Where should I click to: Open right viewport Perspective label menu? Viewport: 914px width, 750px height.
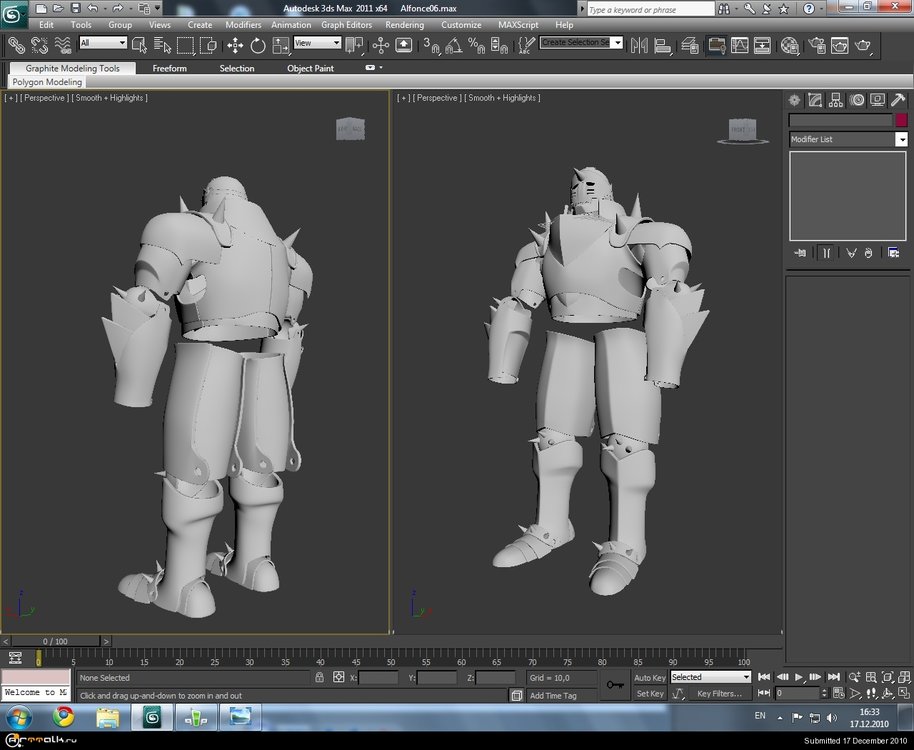click(x=437, y=98)
